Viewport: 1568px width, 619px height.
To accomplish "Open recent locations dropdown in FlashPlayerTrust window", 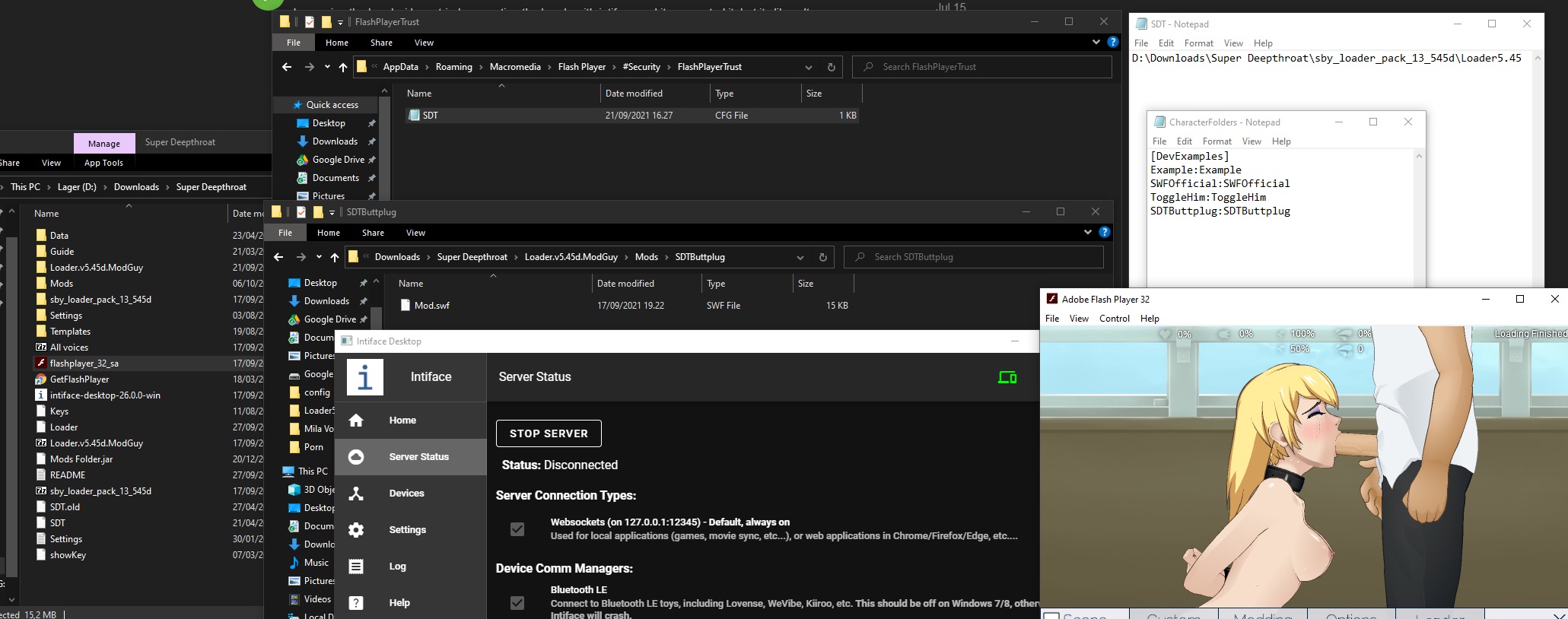I will click(x=327, y=67).
